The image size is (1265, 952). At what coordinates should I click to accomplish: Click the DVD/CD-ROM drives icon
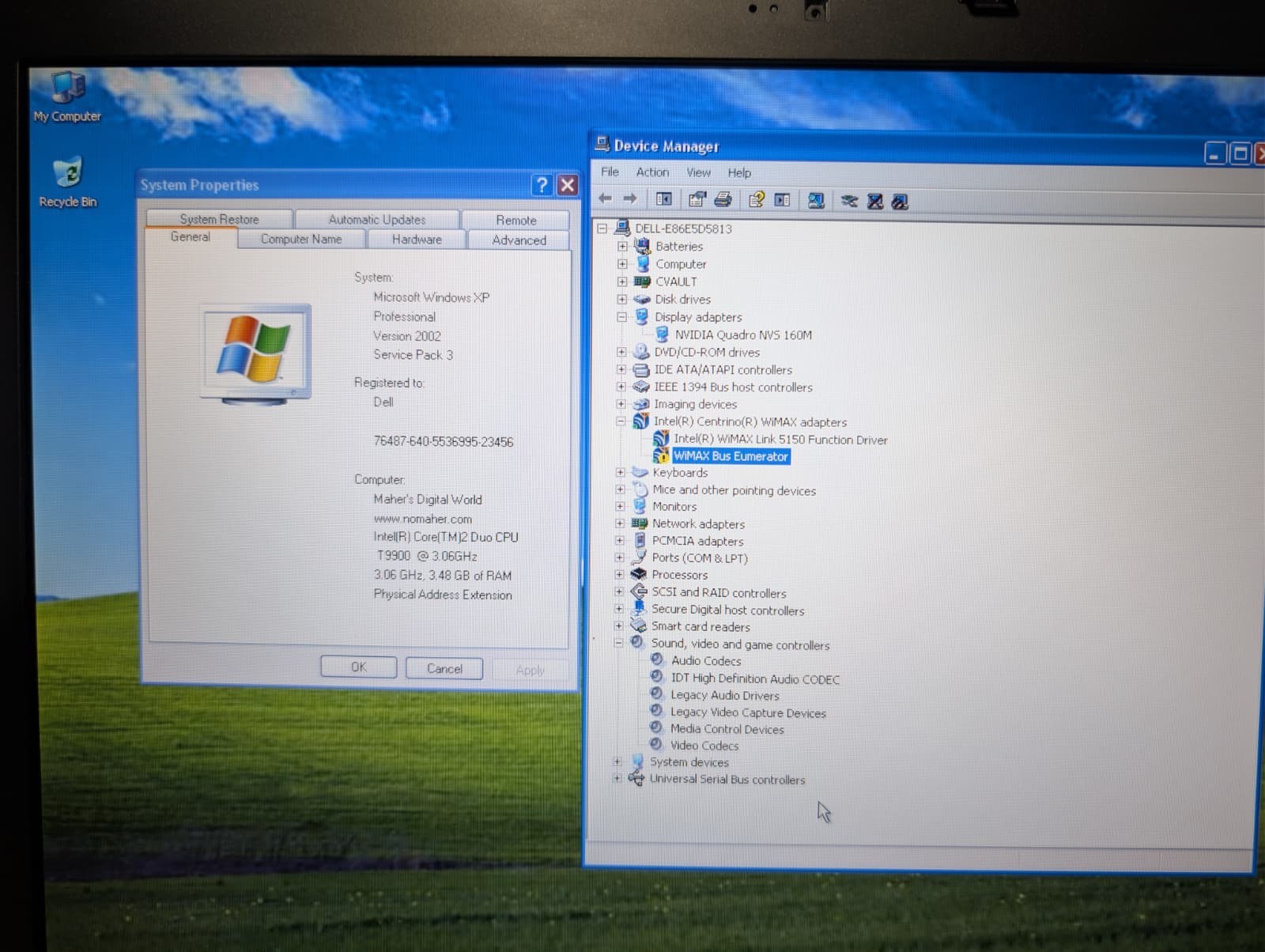pos(641,352)
